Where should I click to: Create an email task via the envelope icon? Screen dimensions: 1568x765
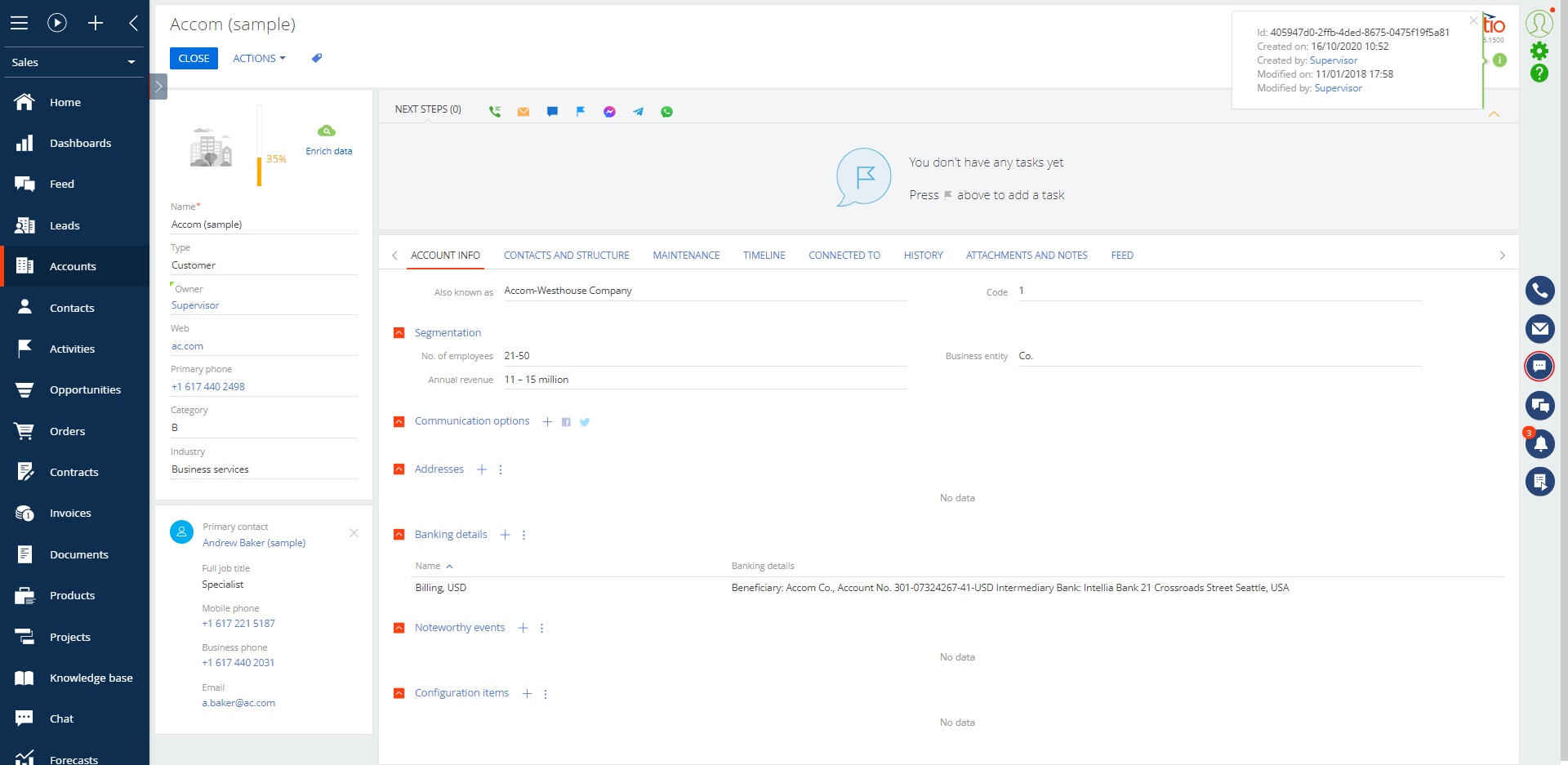[x=523, y=111]
